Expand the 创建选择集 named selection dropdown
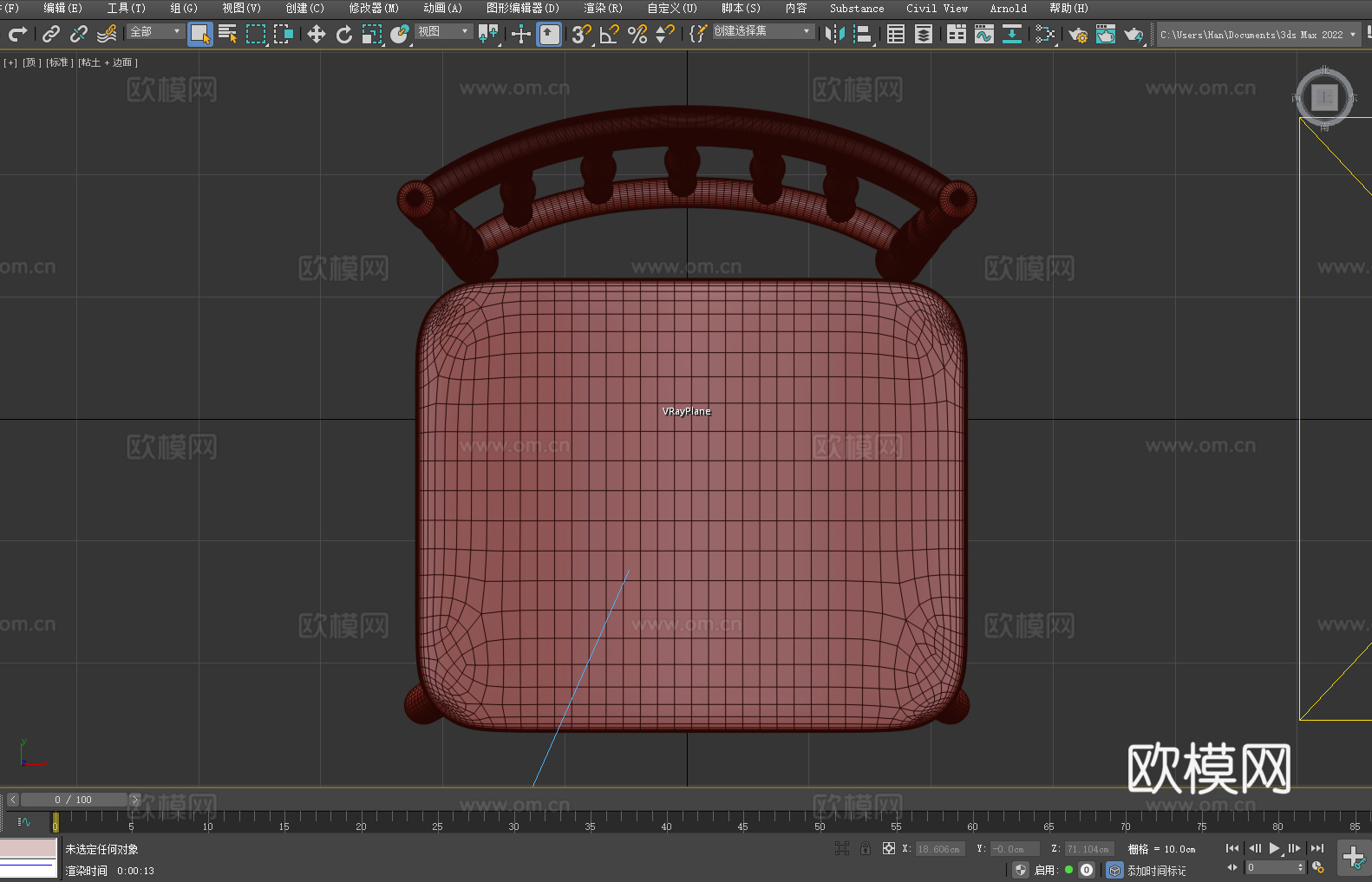 [763, 31]
